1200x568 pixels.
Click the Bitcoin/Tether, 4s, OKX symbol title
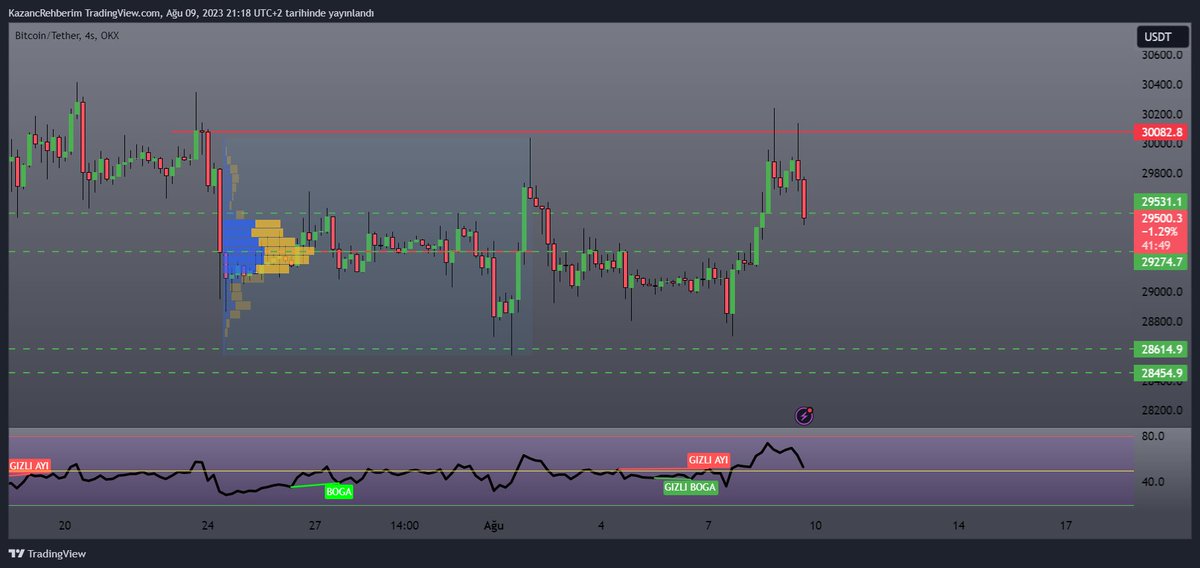click(67, 35)
